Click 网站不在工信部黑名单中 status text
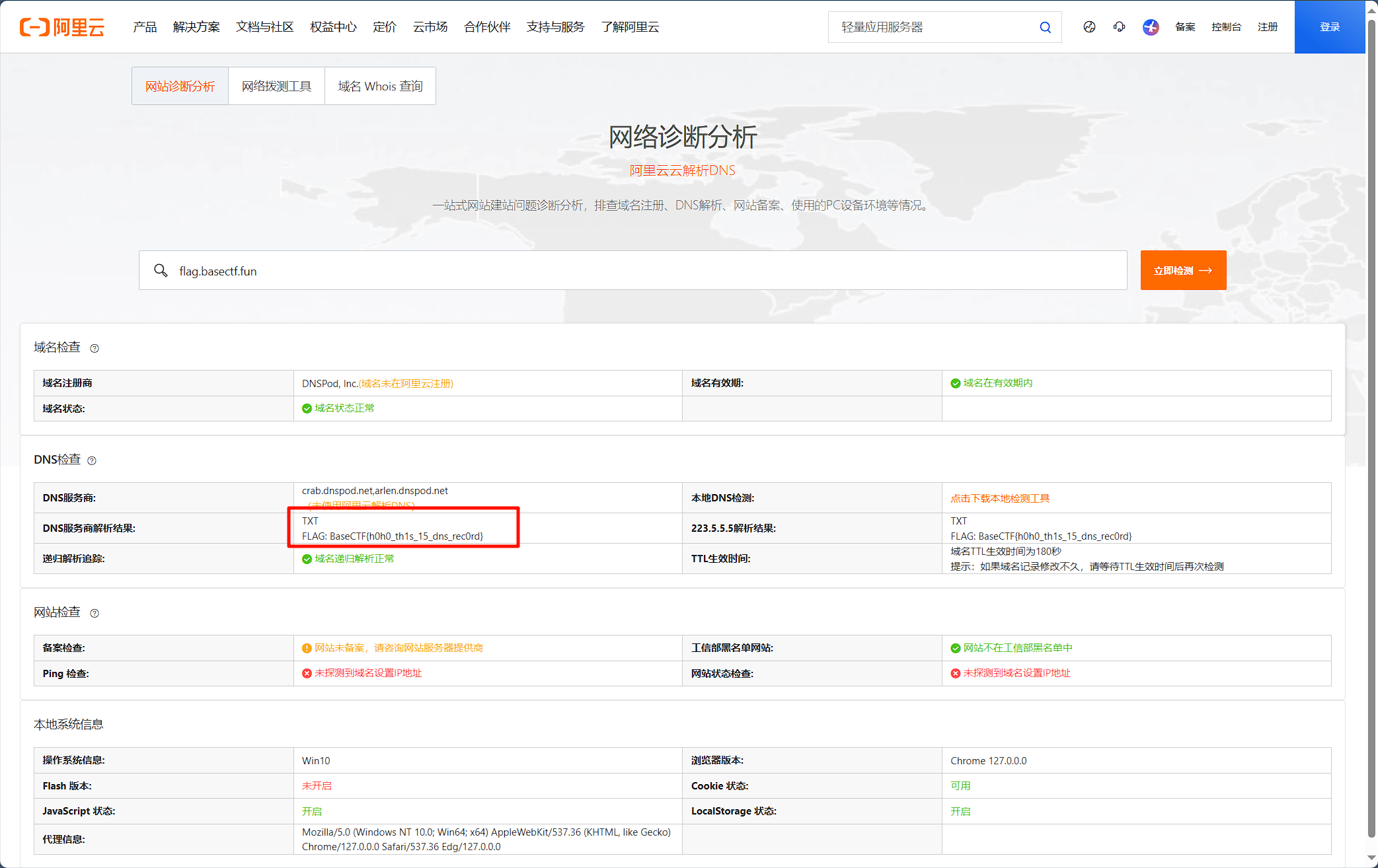The image size is (1378, 868). (x=1018, y=648)
